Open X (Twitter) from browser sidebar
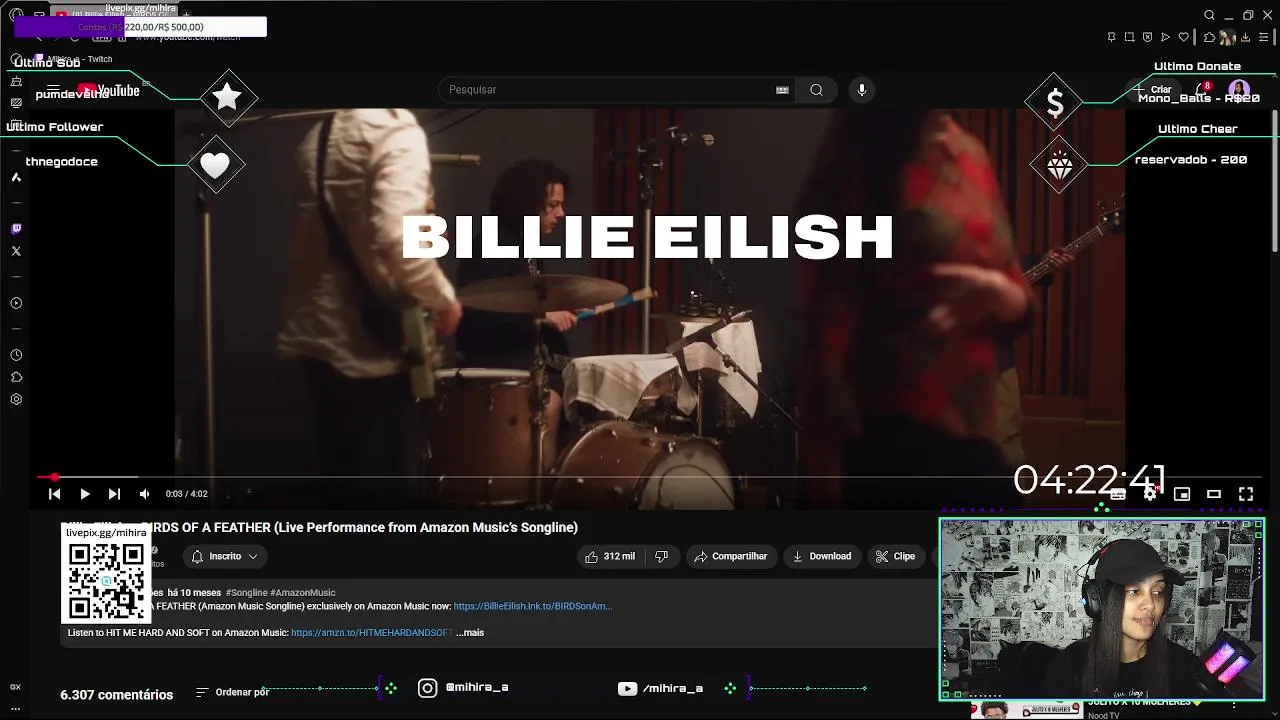1280x720 pixels. (16, 251)
